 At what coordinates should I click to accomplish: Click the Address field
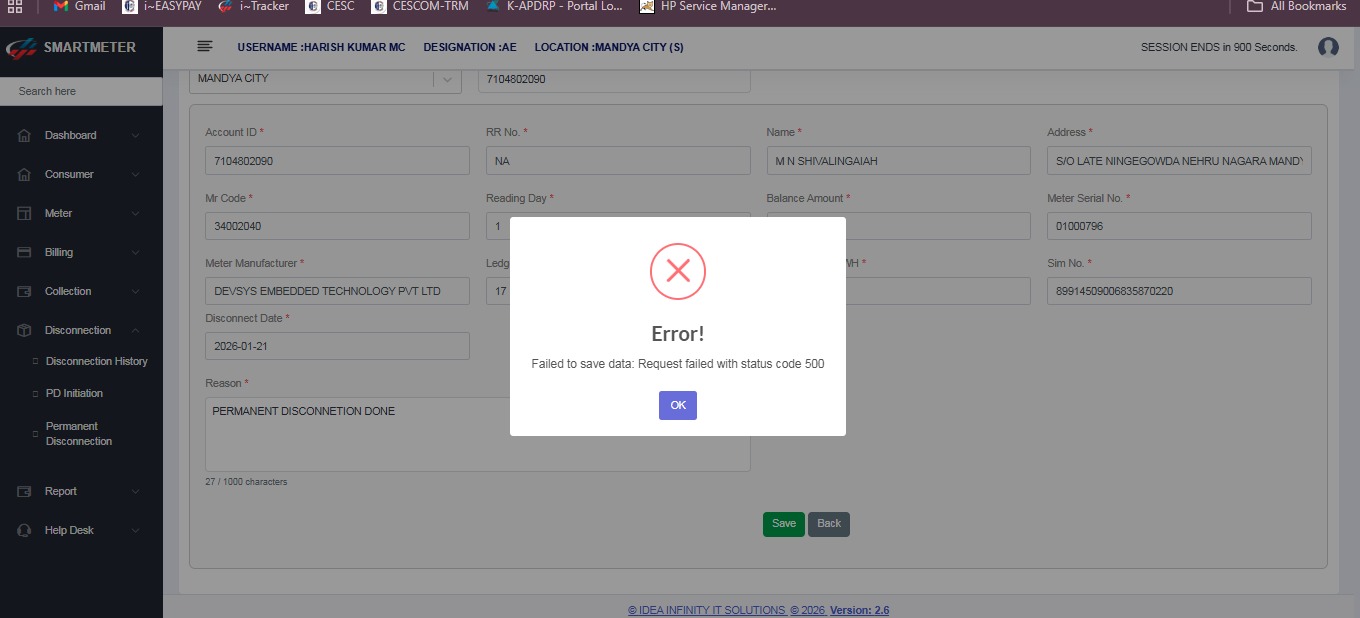[1179, 160]
